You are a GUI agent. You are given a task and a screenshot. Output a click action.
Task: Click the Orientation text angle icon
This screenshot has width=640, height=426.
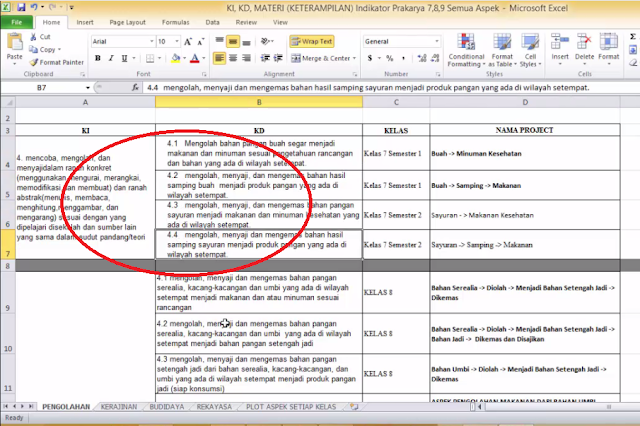coord(266,41)
